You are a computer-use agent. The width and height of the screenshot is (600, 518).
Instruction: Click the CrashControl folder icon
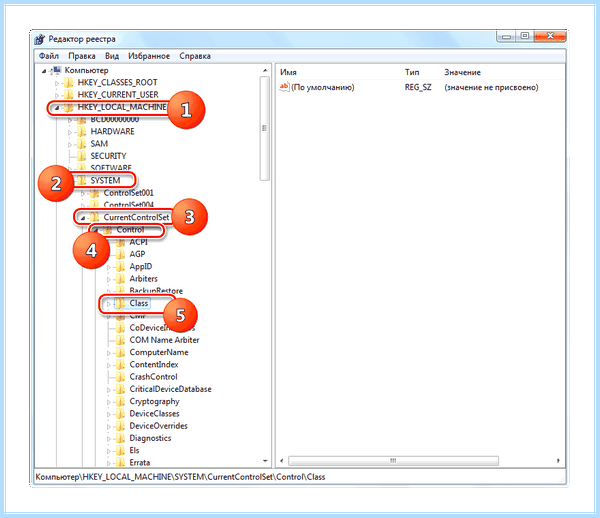coord(121,376)
